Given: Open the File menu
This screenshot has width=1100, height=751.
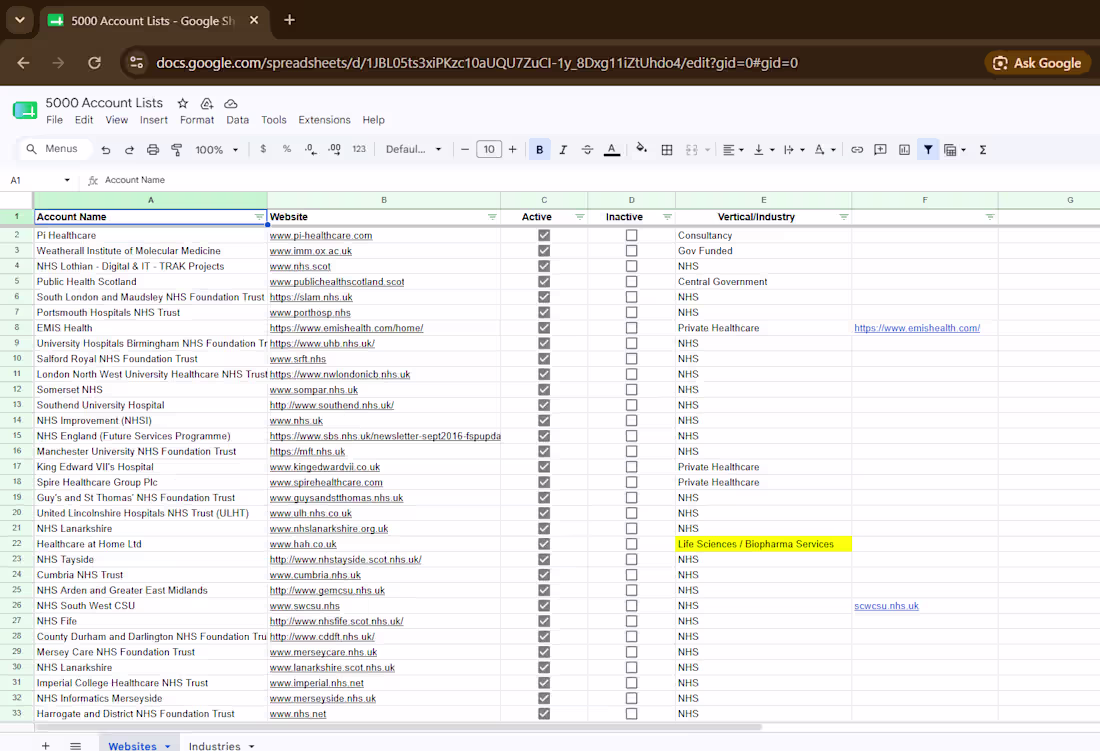Looking at the screenshot, I should tap(54, 120).
